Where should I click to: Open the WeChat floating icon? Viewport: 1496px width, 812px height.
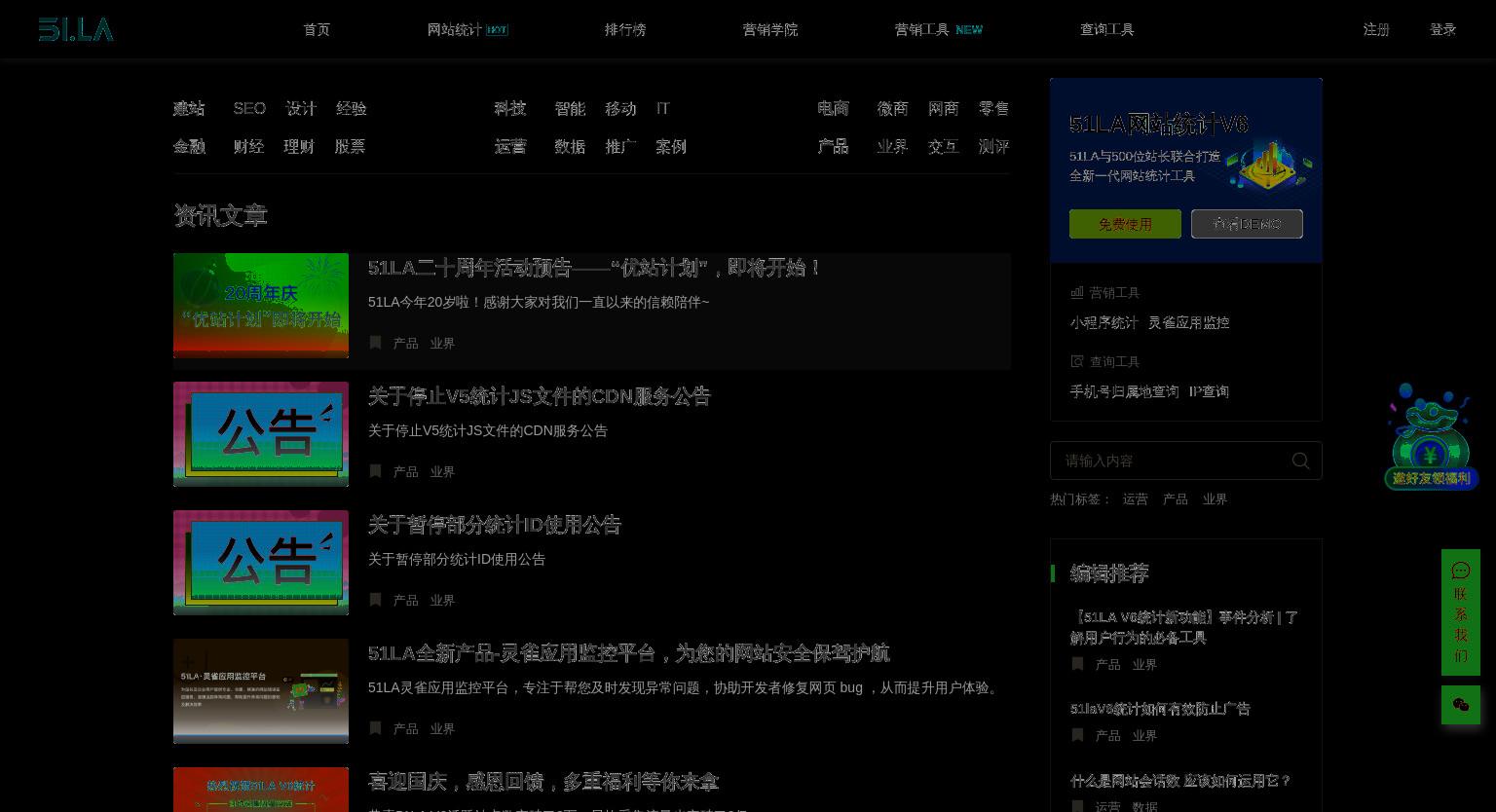point(1460,705)
